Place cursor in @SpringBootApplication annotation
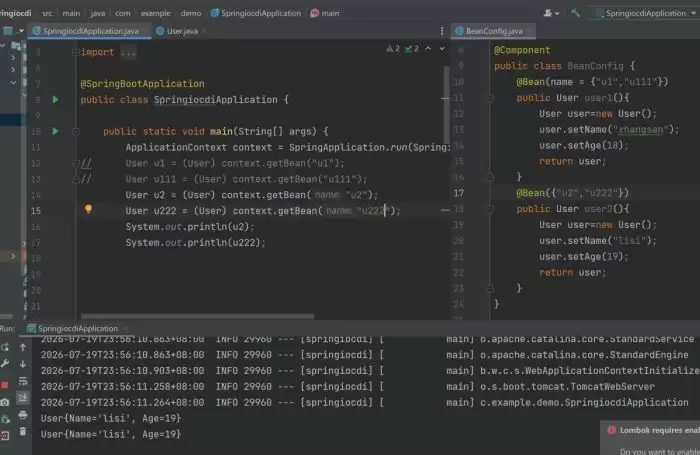This screenshot has height=455, width=700. pos(142,84)
